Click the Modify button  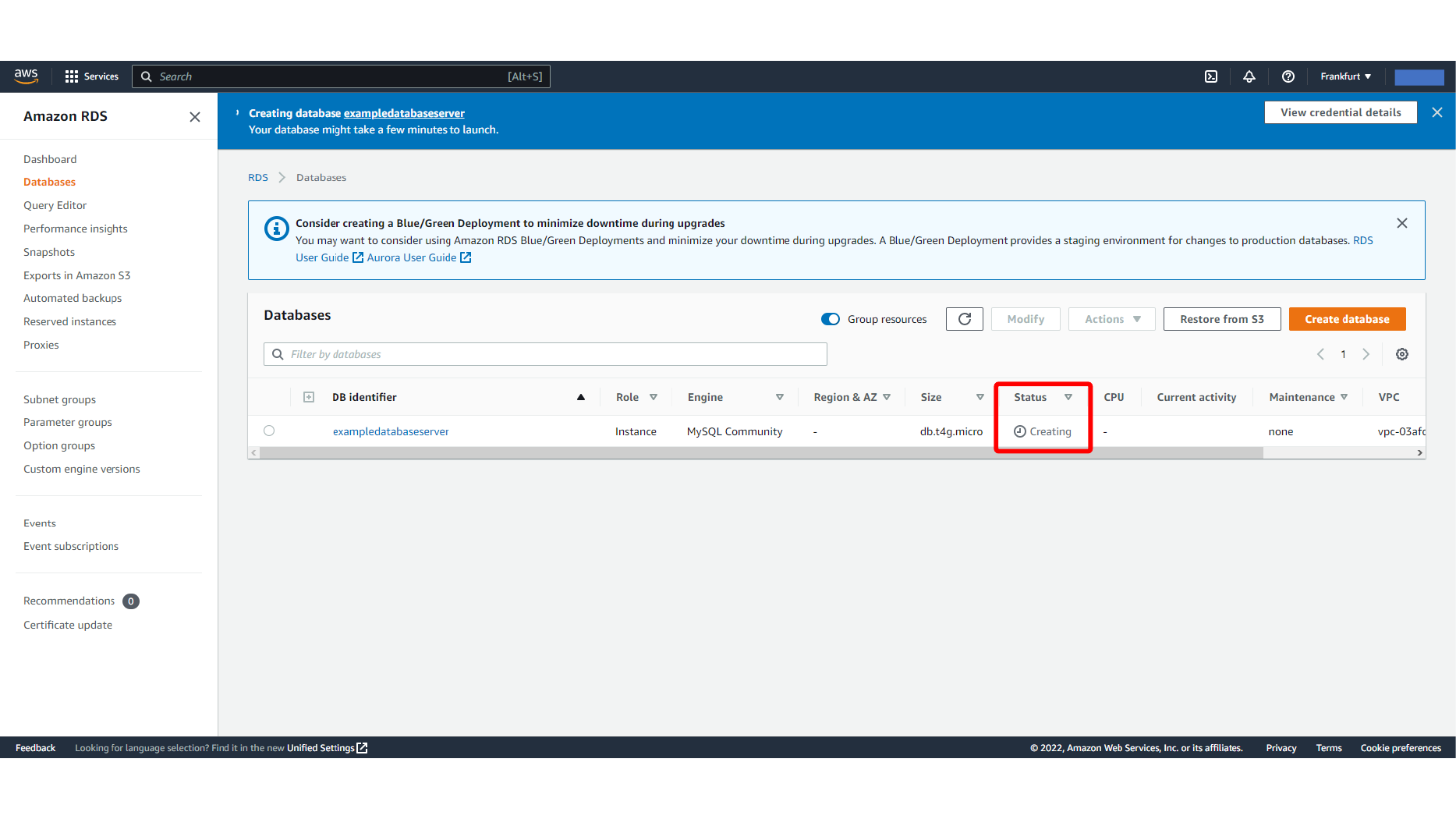pyautogui.click(x=1026, y=319)
